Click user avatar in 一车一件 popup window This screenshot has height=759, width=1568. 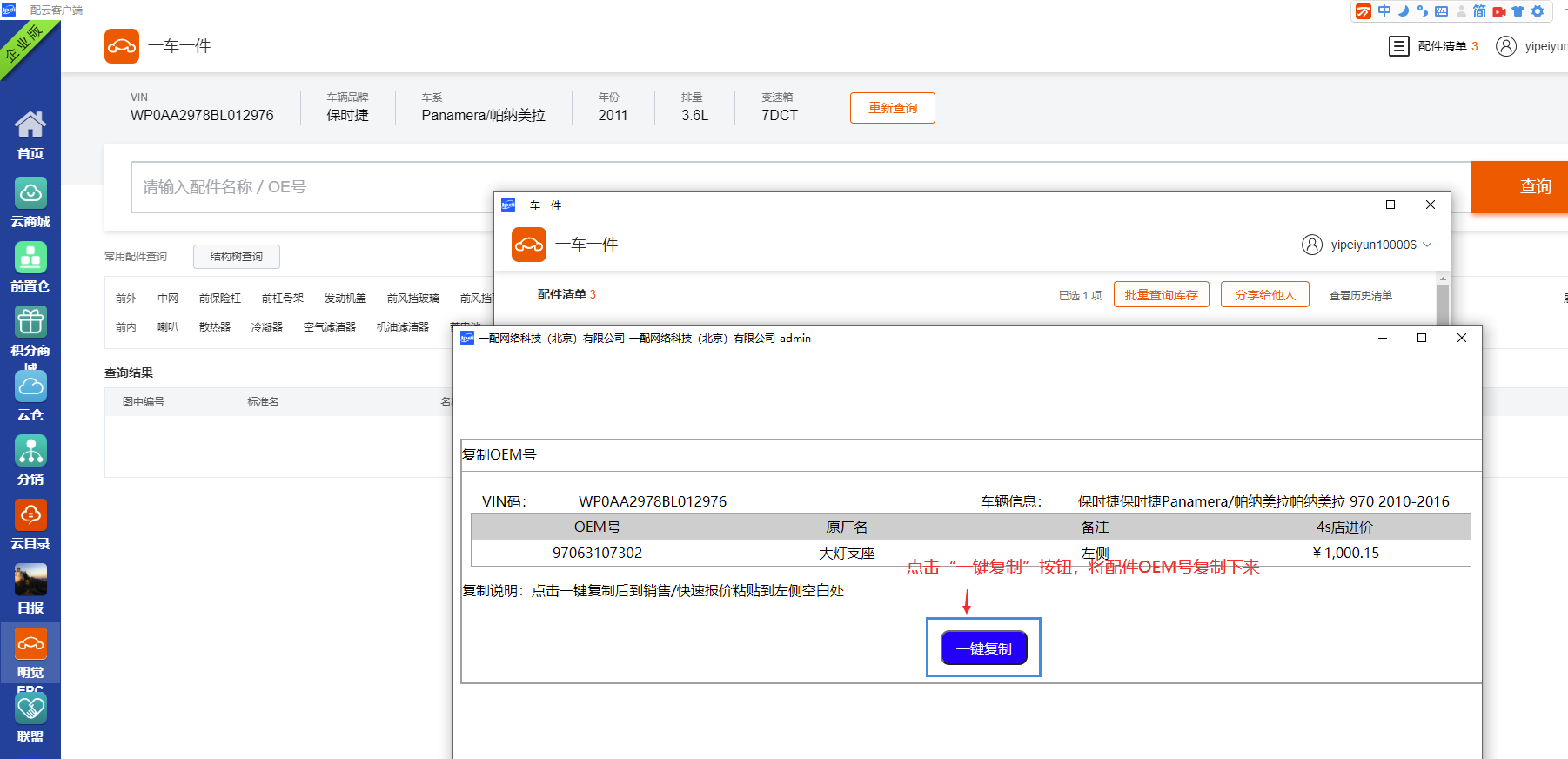tap(1312, 245)
